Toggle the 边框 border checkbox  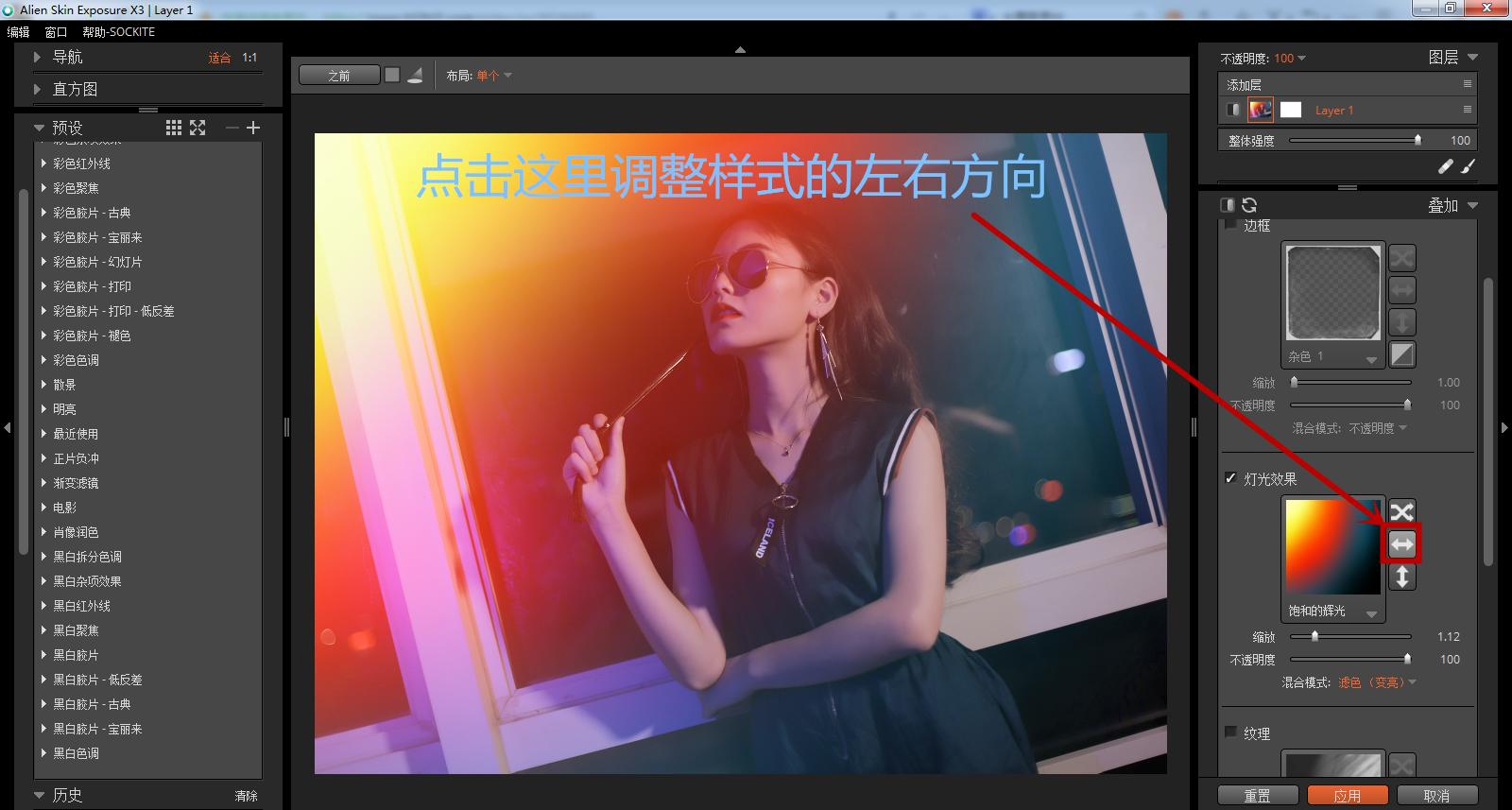coord(1230,225)
